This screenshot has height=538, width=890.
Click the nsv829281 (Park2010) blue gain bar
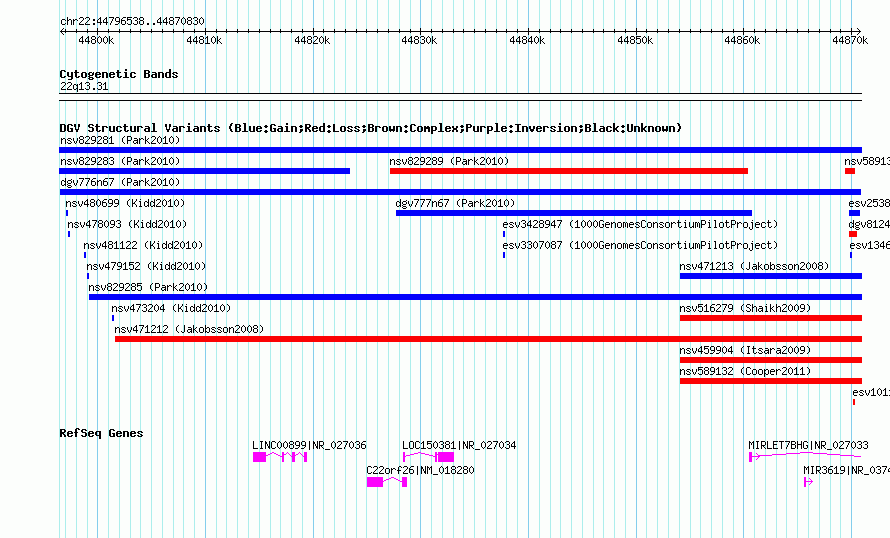(460, 150)
